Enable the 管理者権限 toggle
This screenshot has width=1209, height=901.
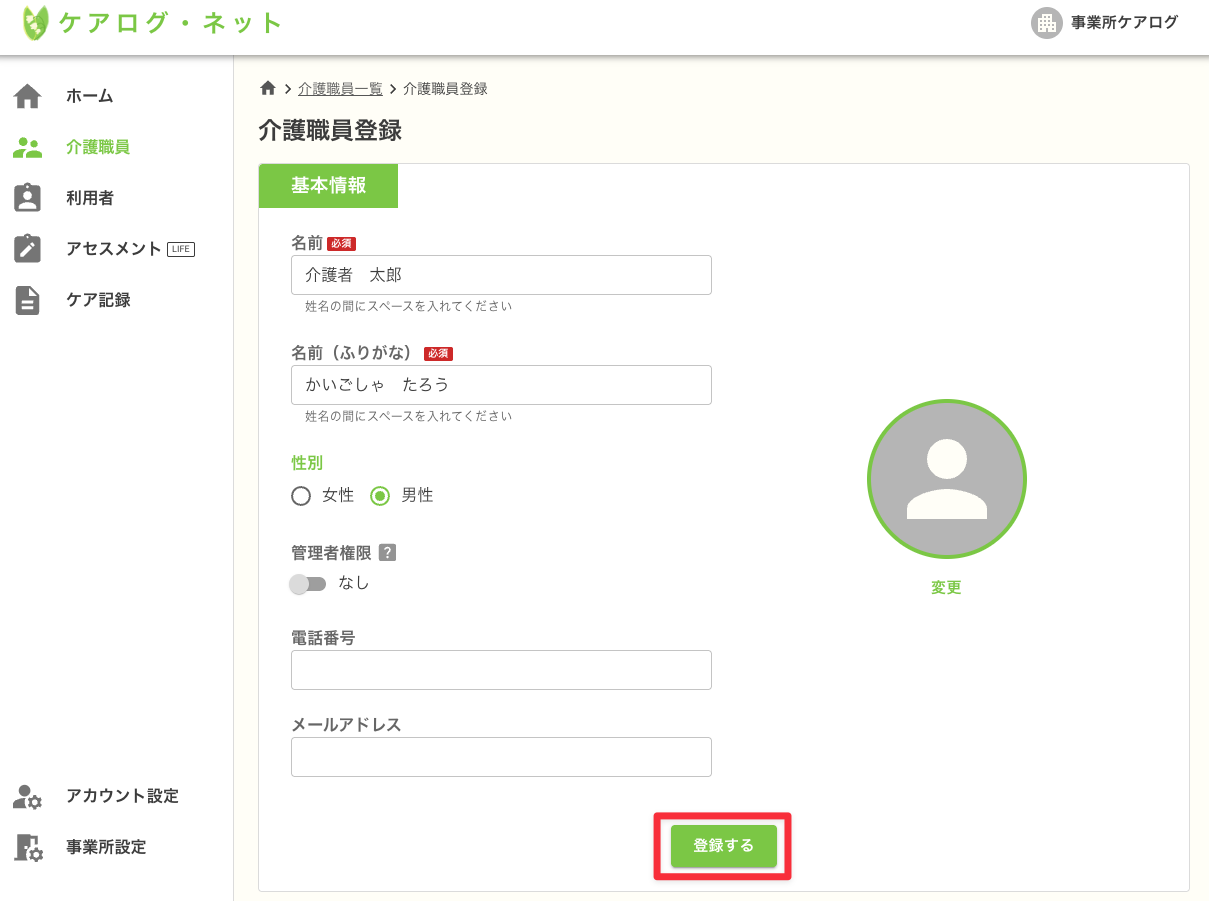[x=308, y=583]
